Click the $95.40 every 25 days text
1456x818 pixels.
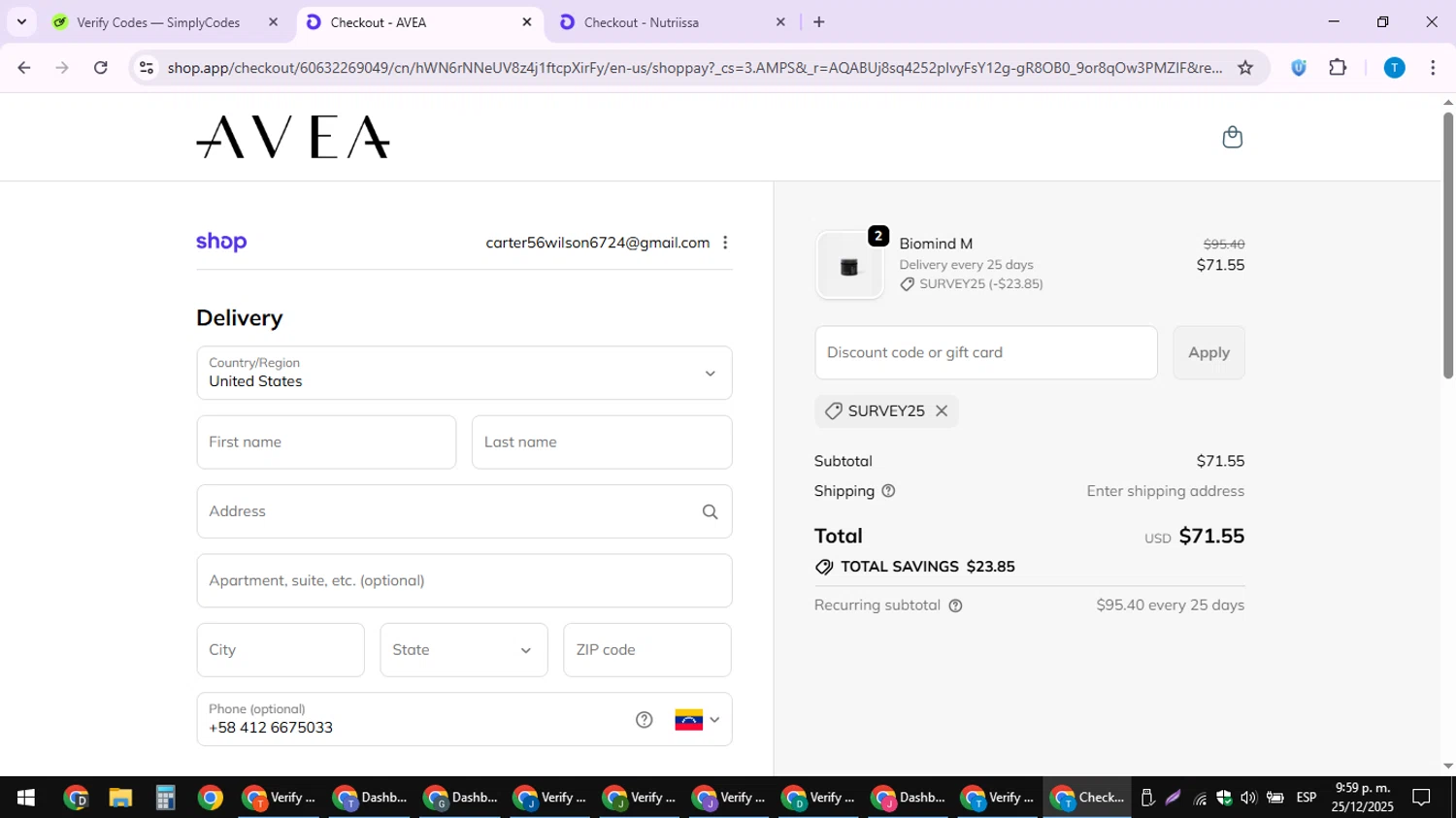coord(1171,605)
